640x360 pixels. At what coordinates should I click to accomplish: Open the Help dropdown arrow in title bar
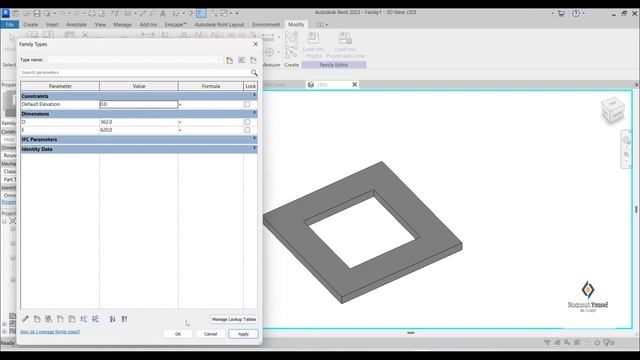(x=583, y=13)
